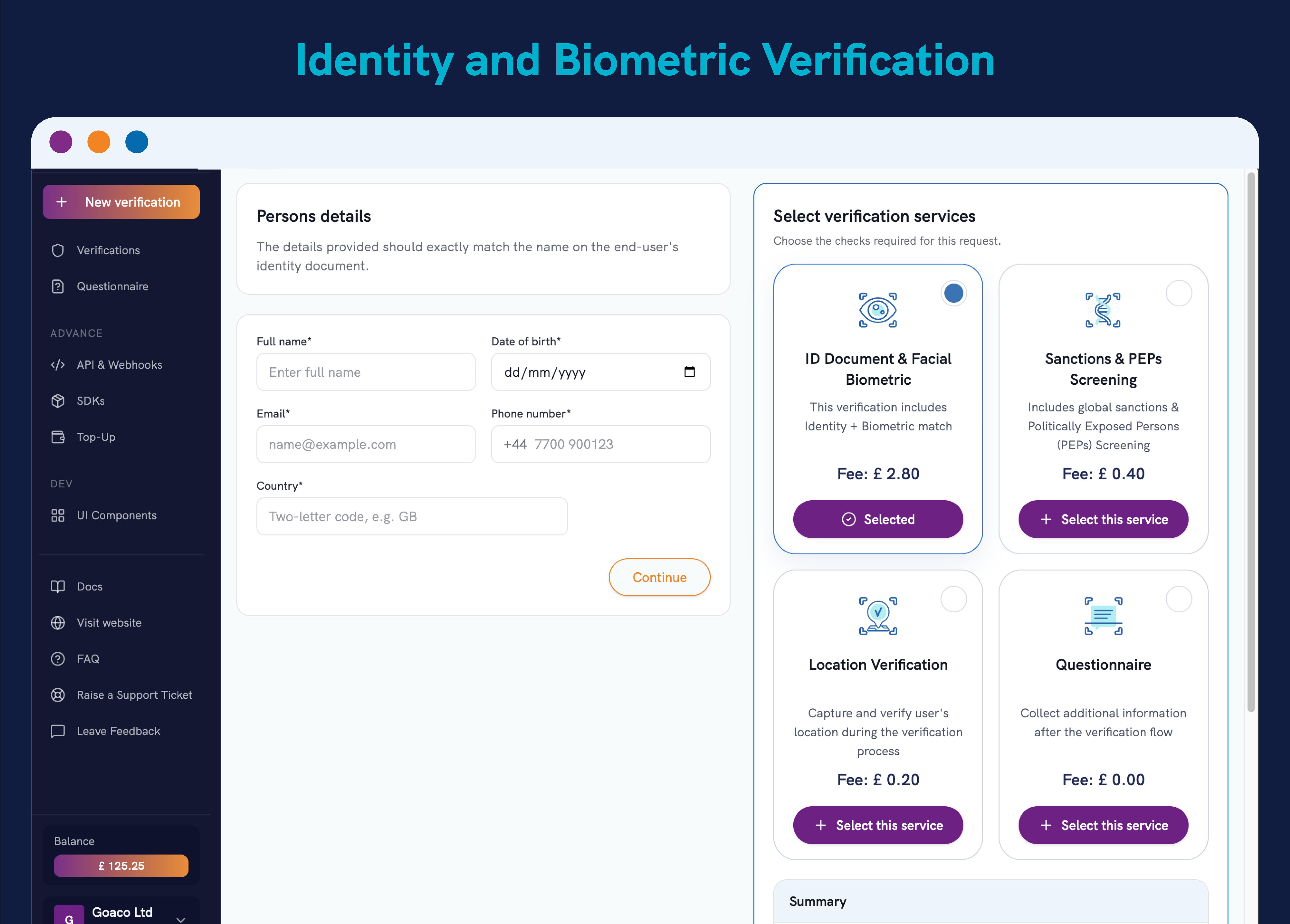This screenshot has width=1290, height=924.
Task: Click the Summary heading
Action: (x=817, y=901)
